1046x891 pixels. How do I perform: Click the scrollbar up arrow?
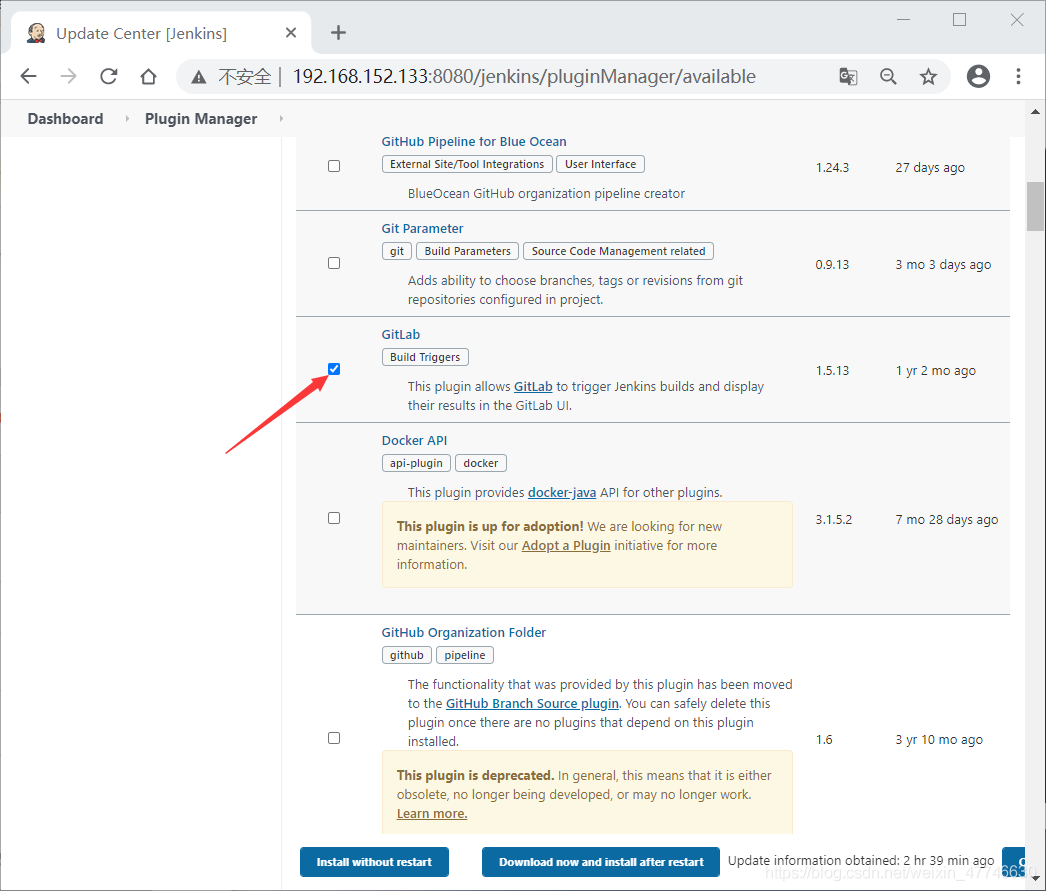coord(1035,111)
